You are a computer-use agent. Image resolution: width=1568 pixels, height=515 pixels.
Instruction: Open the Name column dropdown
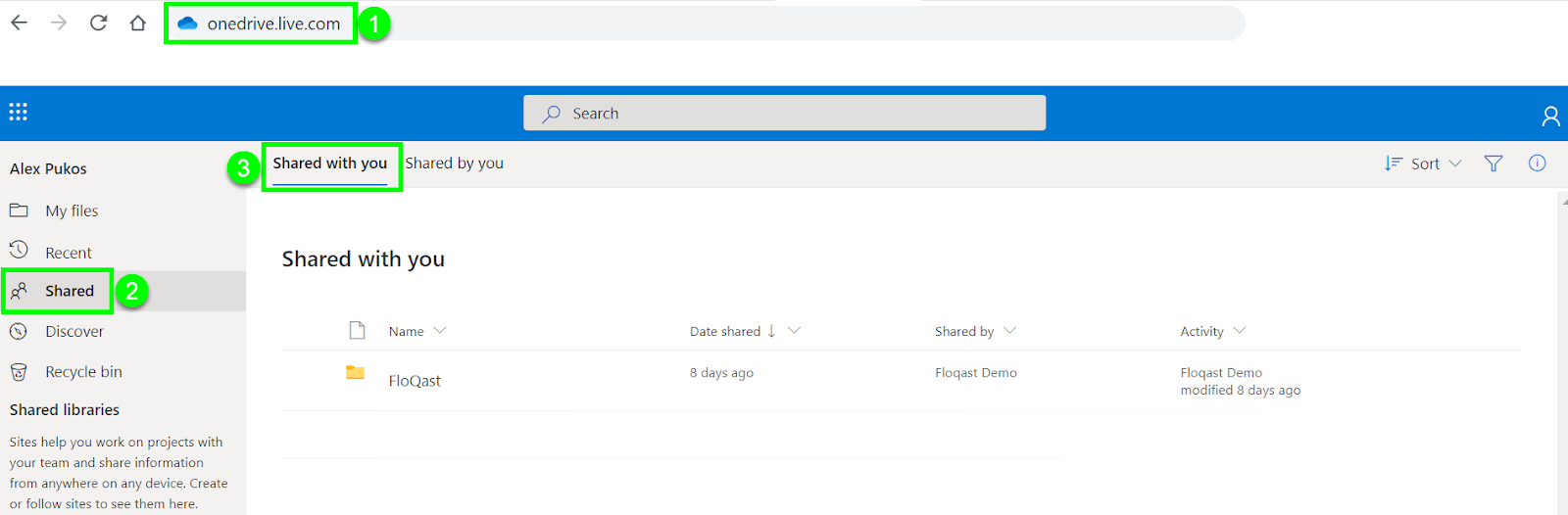point(439,331)
